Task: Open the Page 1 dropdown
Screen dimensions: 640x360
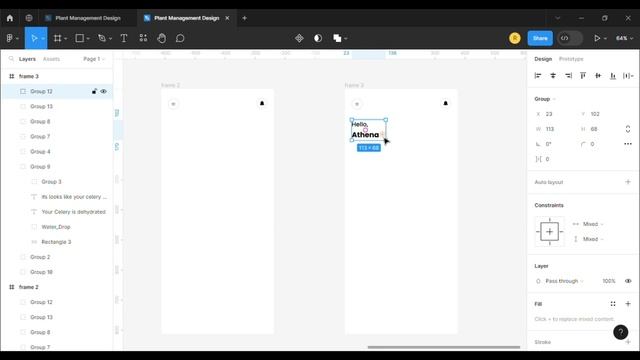Action: click(94, 59)
